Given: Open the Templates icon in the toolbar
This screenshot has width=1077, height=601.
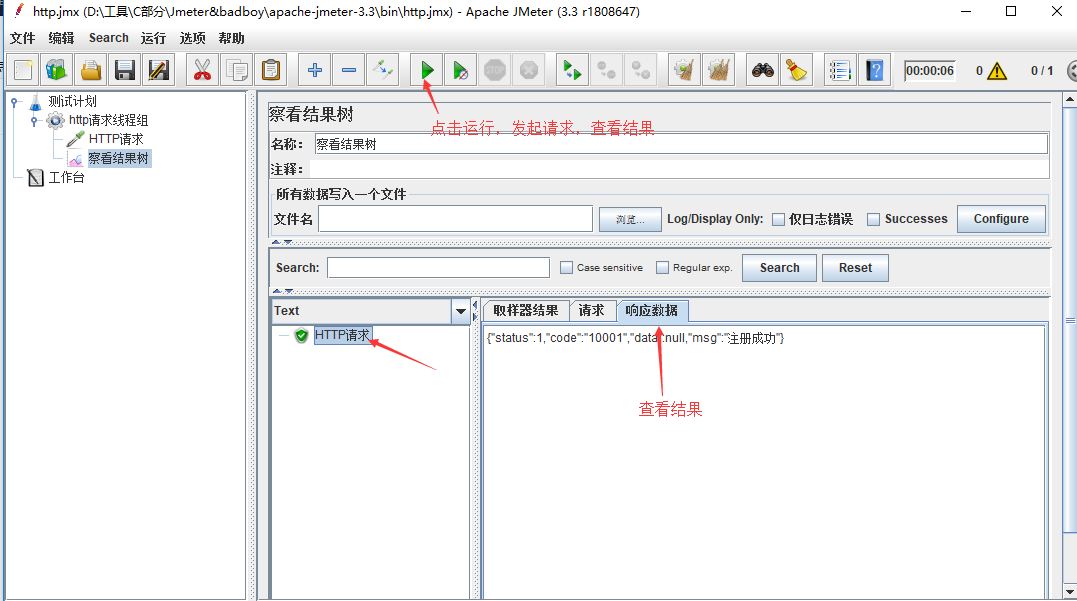Looking at the screenshot, I should coord(56,70).
